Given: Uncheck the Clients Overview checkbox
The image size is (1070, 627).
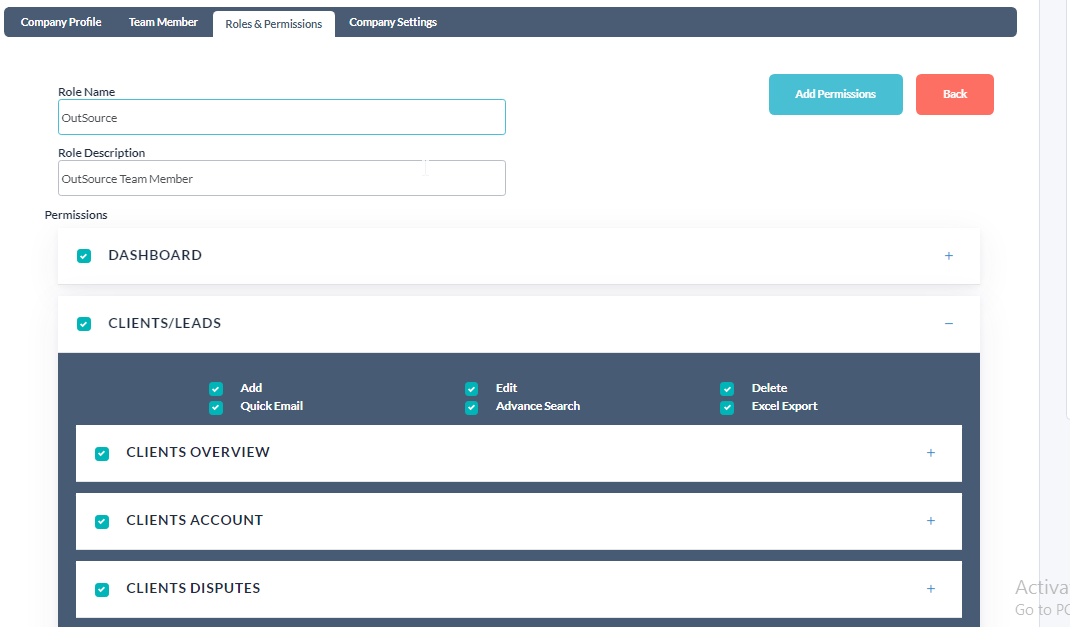Looking at the screenshot, I should (102, 454).
